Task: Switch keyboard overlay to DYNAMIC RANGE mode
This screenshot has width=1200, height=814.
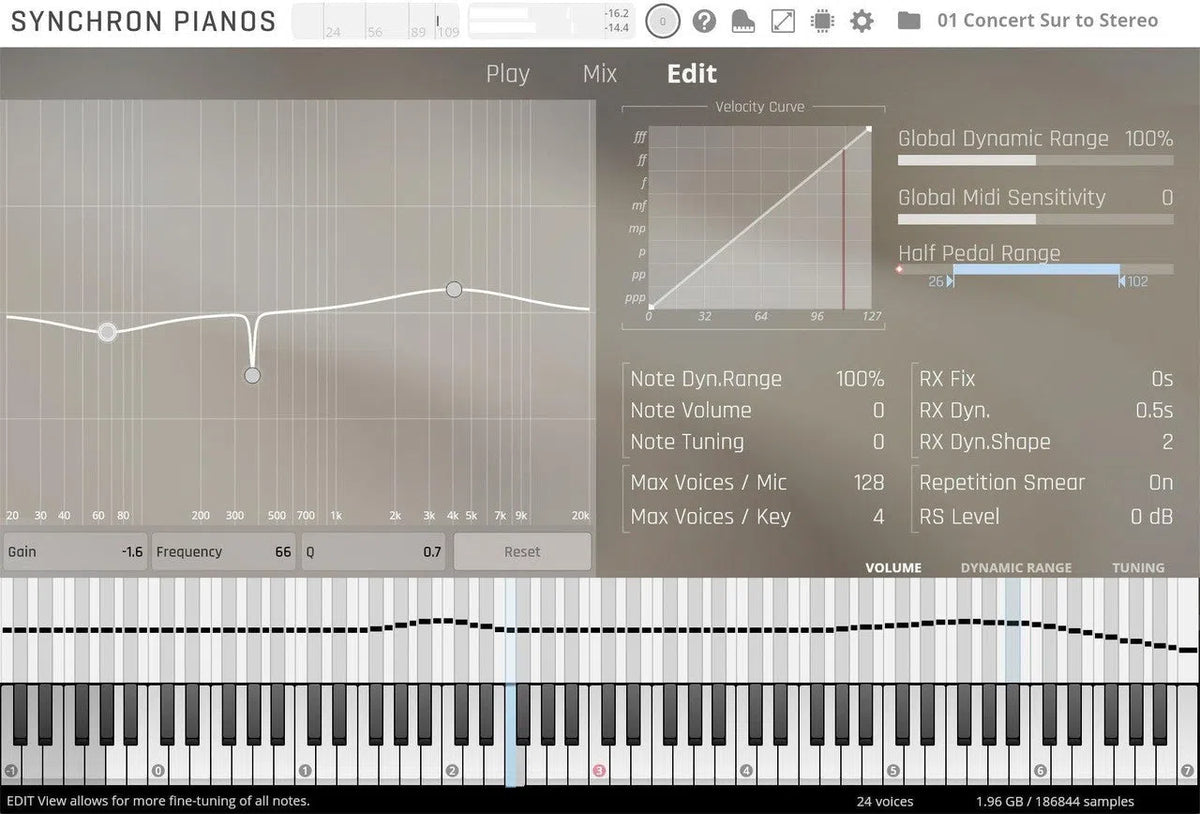Action: pyautogui.click(x=1015, y=567)
